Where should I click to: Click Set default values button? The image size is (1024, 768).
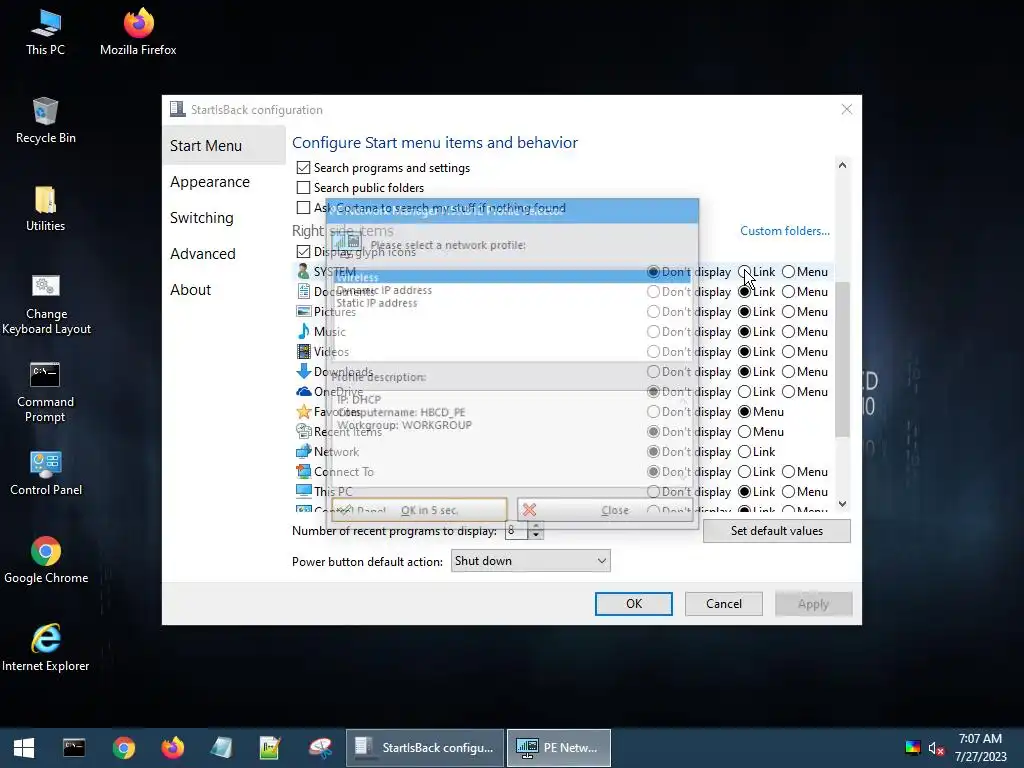tap(776, 531)
